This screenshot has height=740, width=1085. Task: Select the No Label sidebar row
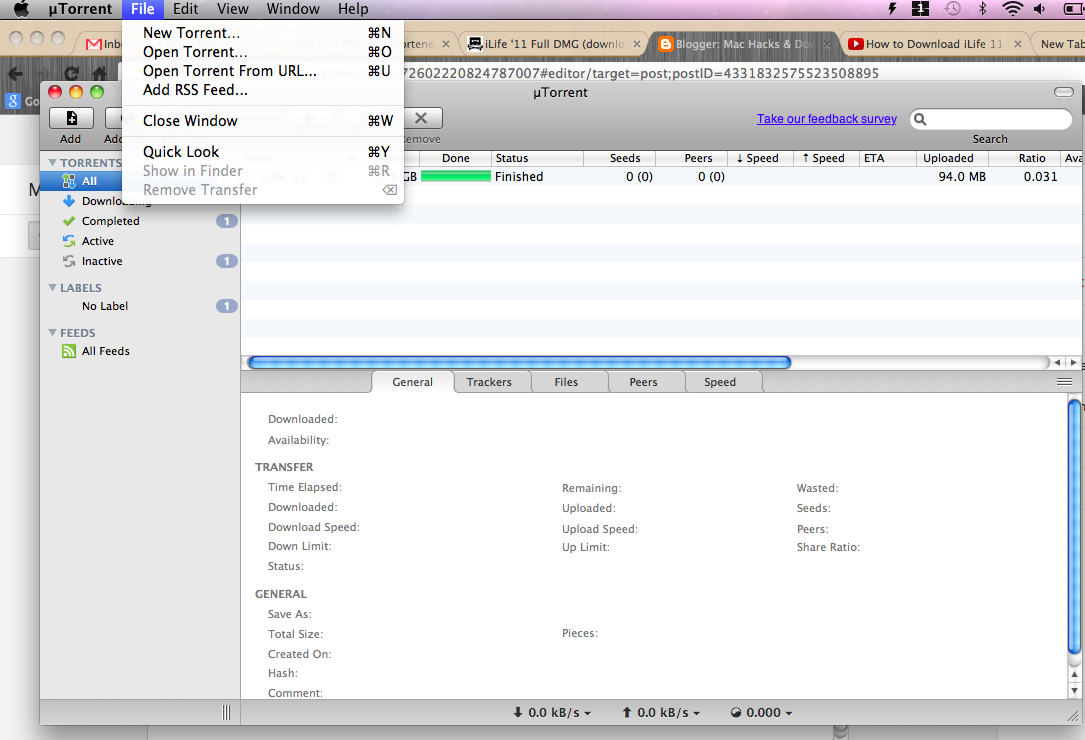140,306
